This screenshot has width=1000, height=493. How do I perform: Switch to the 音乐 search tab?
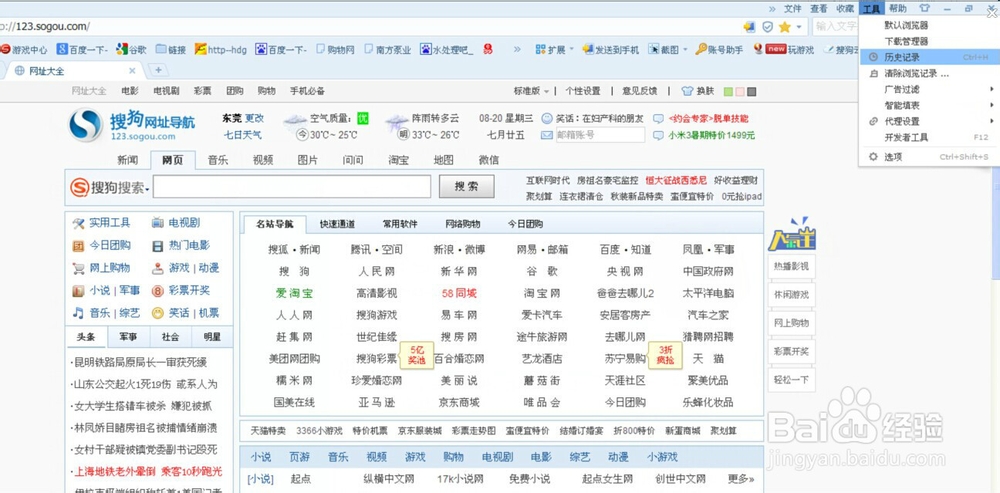[x=217, y=160]
